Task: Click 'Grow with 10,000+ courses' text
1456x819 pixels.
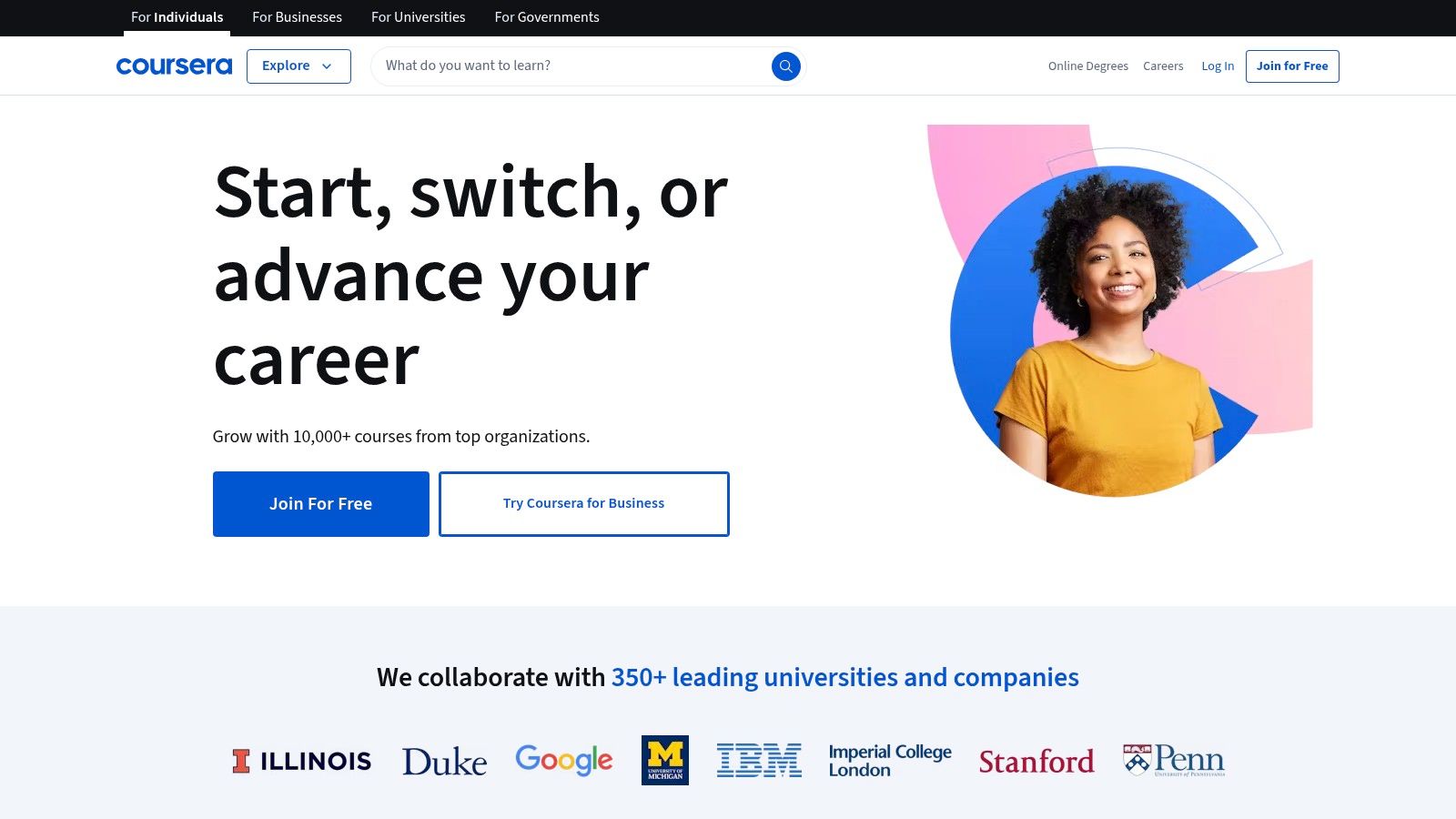Action: point(401,437)
